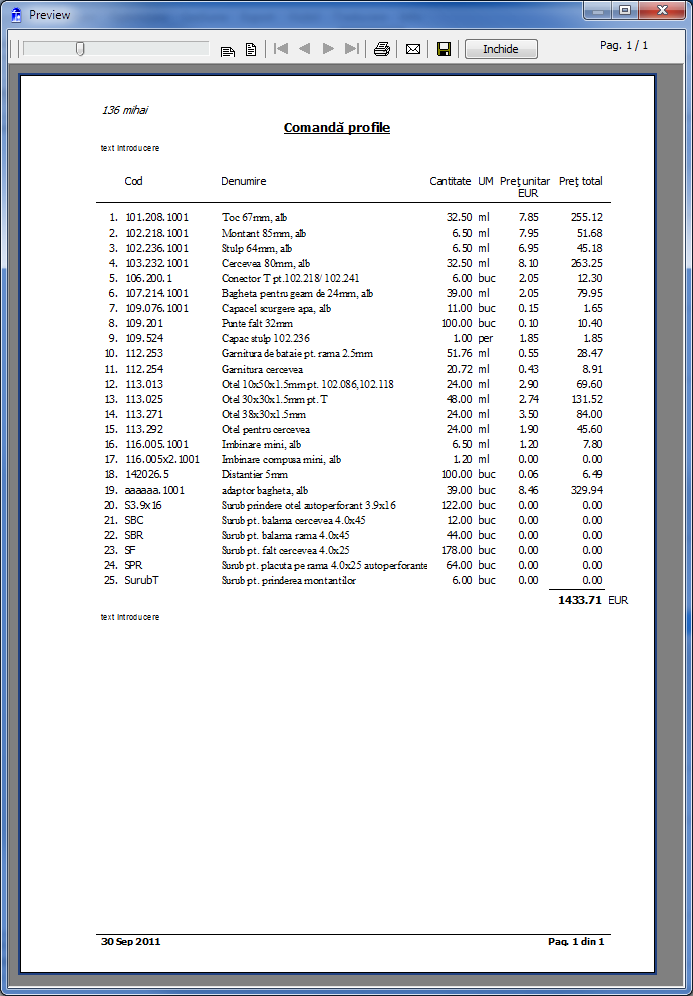Screen dimensions: 693x996
Task: Click 'Conector T pt.102.218/ 102.241' item
Action: (x=292, y=278)
